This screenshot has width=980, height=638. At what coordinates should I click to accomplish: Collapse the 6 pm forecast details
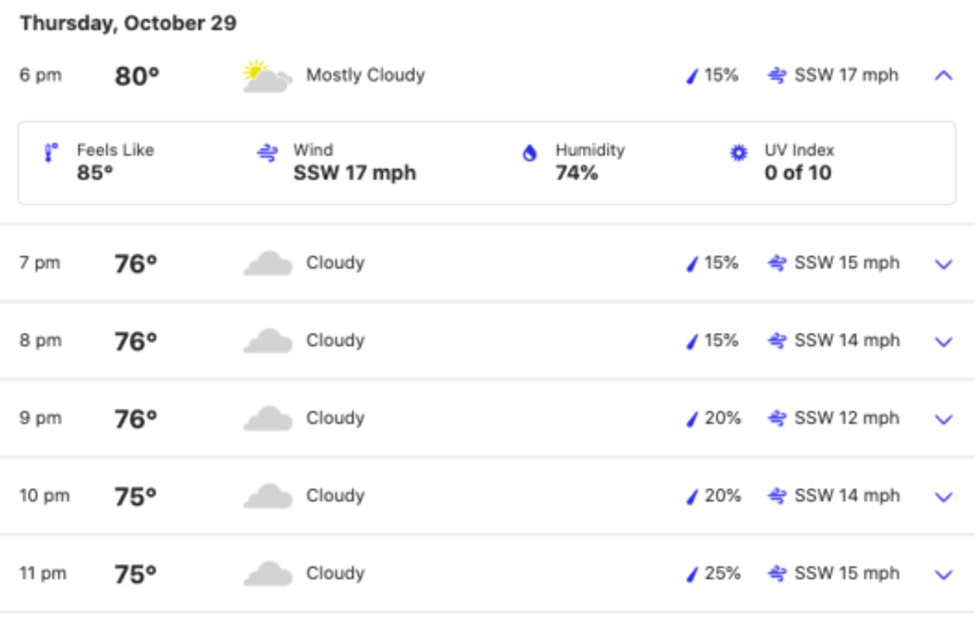943,75
